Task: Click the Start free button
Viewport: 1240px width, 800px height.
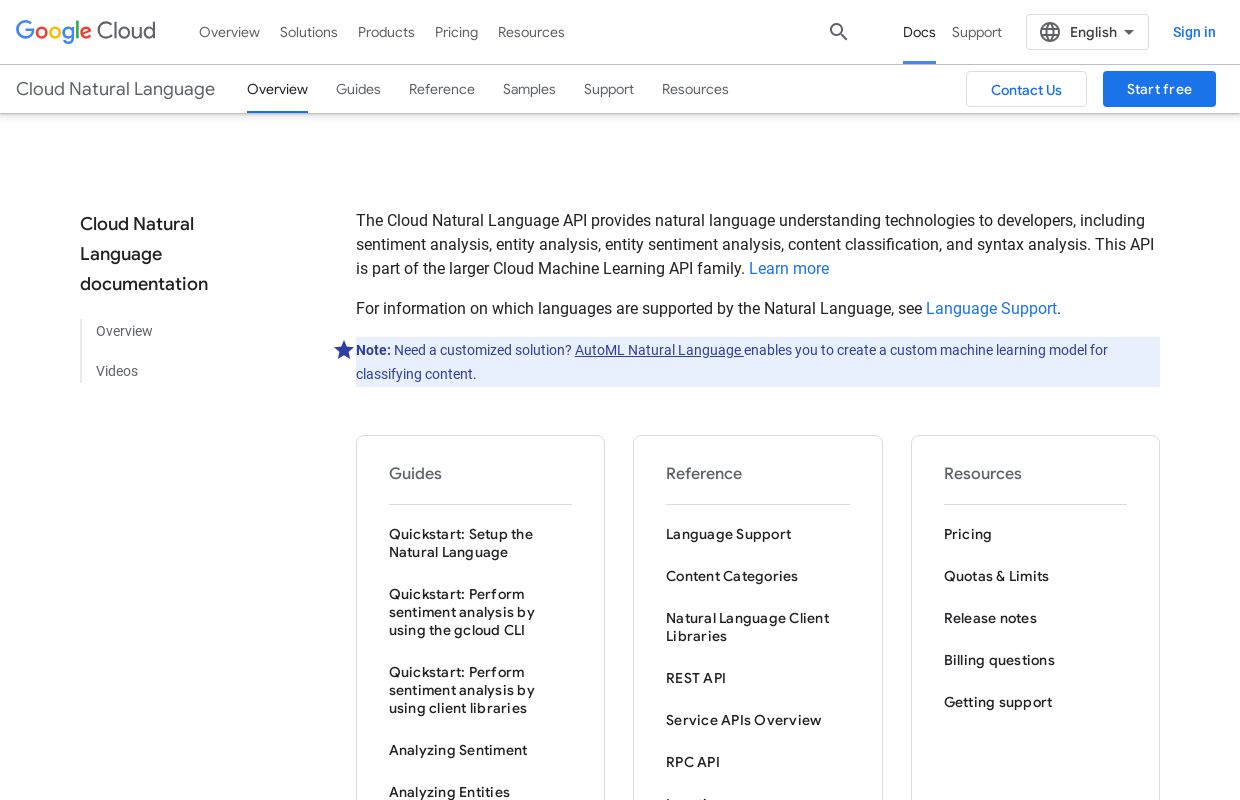Action: pyautogui.click(x=1159, y=89)
